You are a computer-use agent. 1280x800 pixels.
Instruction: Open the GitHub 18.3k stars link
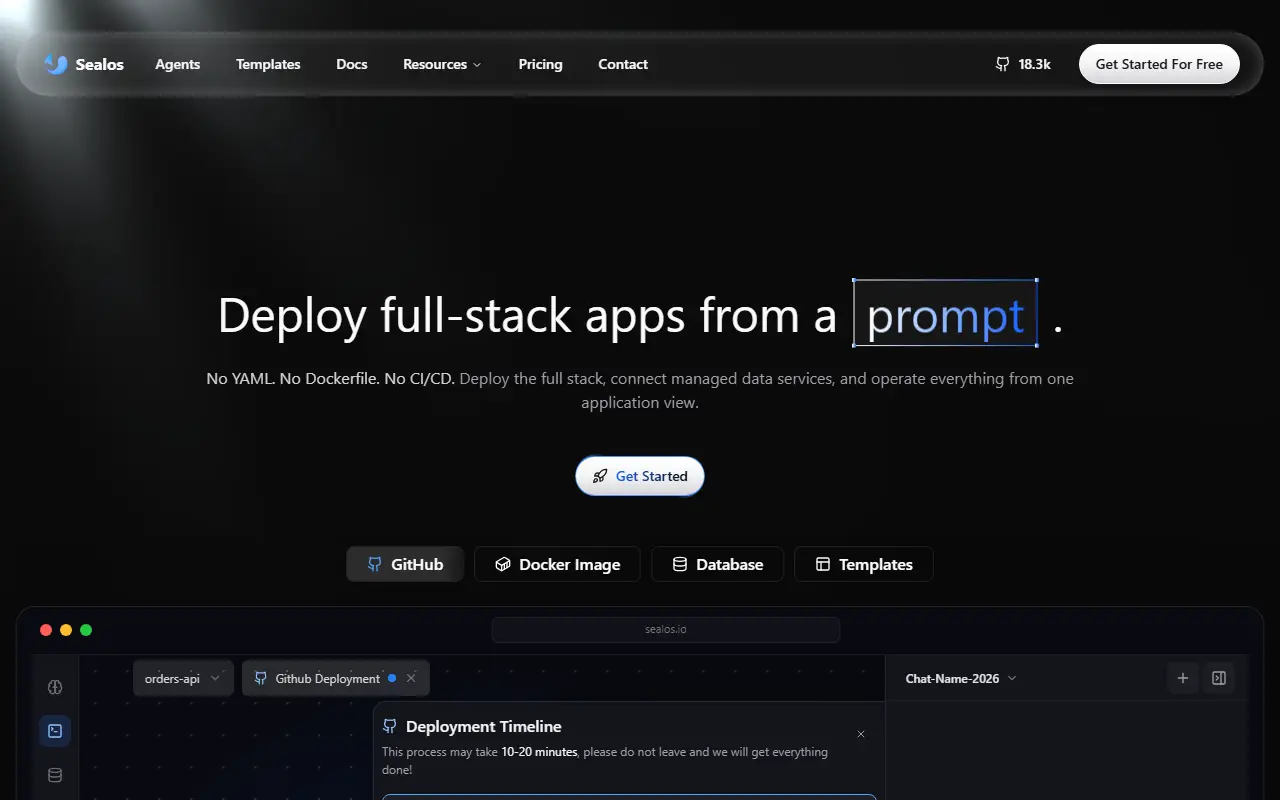[x=1023, y=64]
